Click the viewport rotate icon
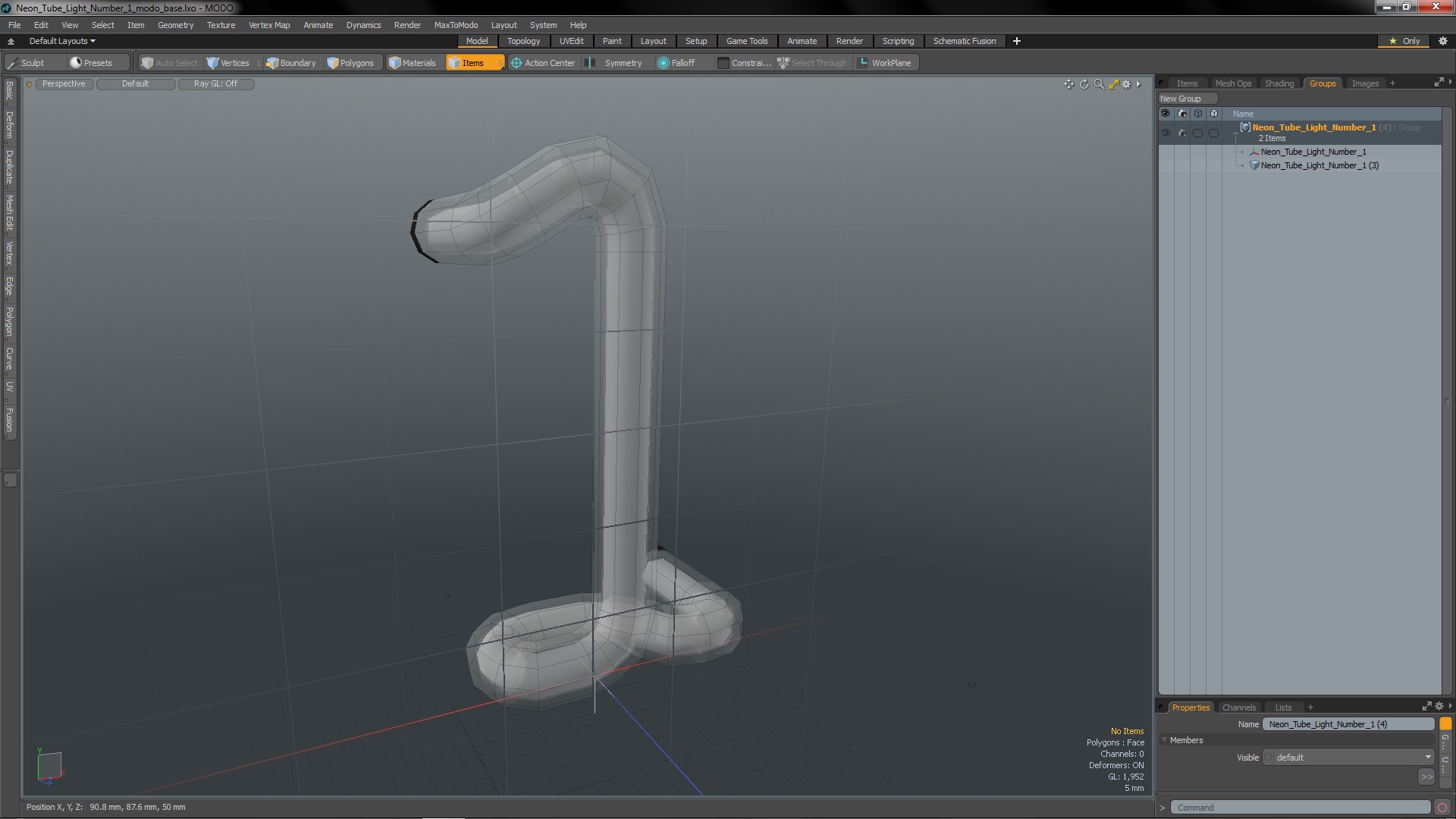 pyautogui.click(x=1084, y=84)
